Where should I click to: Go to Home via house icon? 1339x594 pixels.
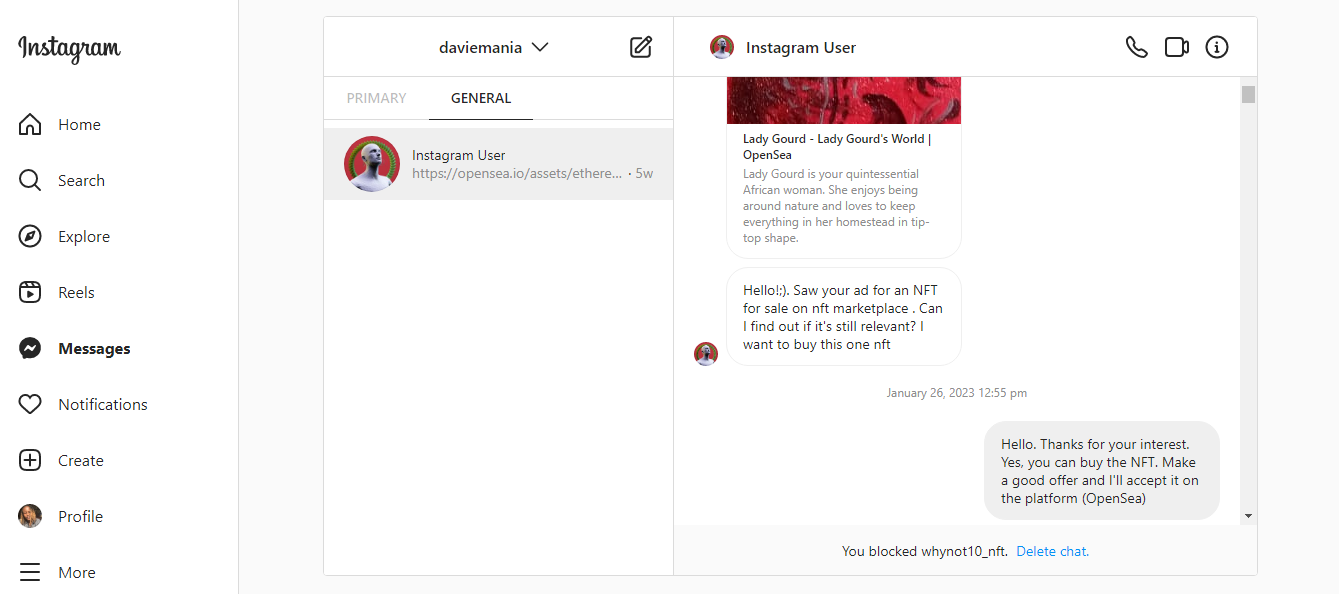click(30, 124)
